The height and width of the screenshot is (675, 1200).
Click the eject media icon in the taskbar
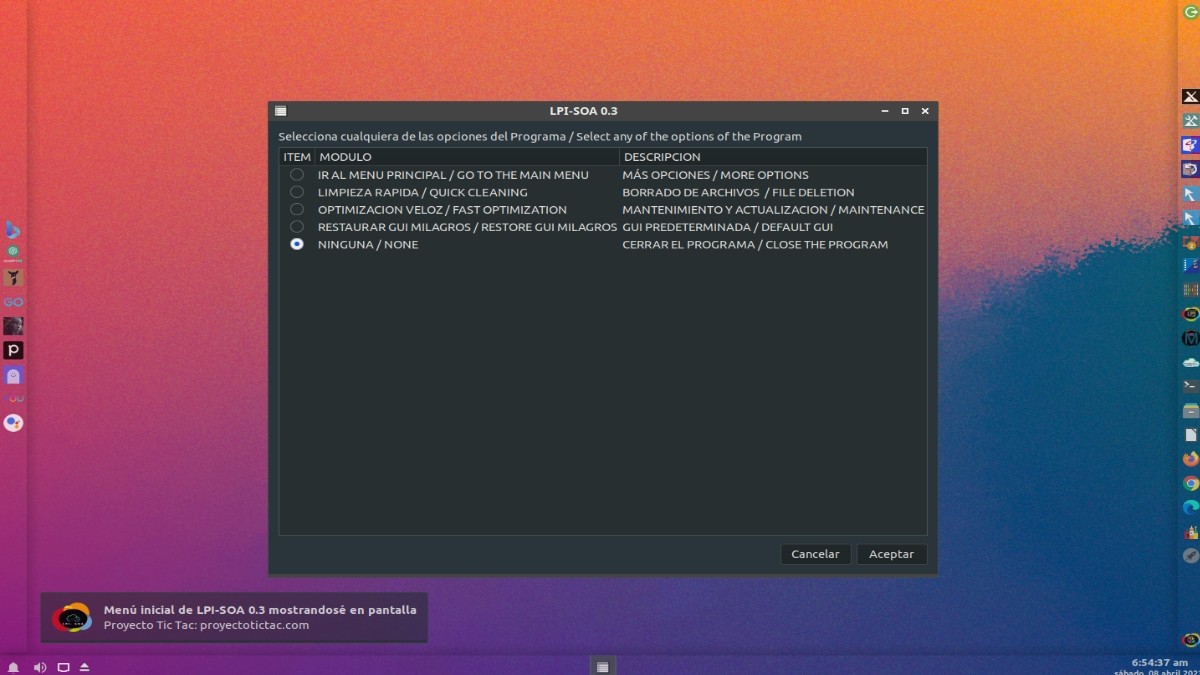[84, 667]
